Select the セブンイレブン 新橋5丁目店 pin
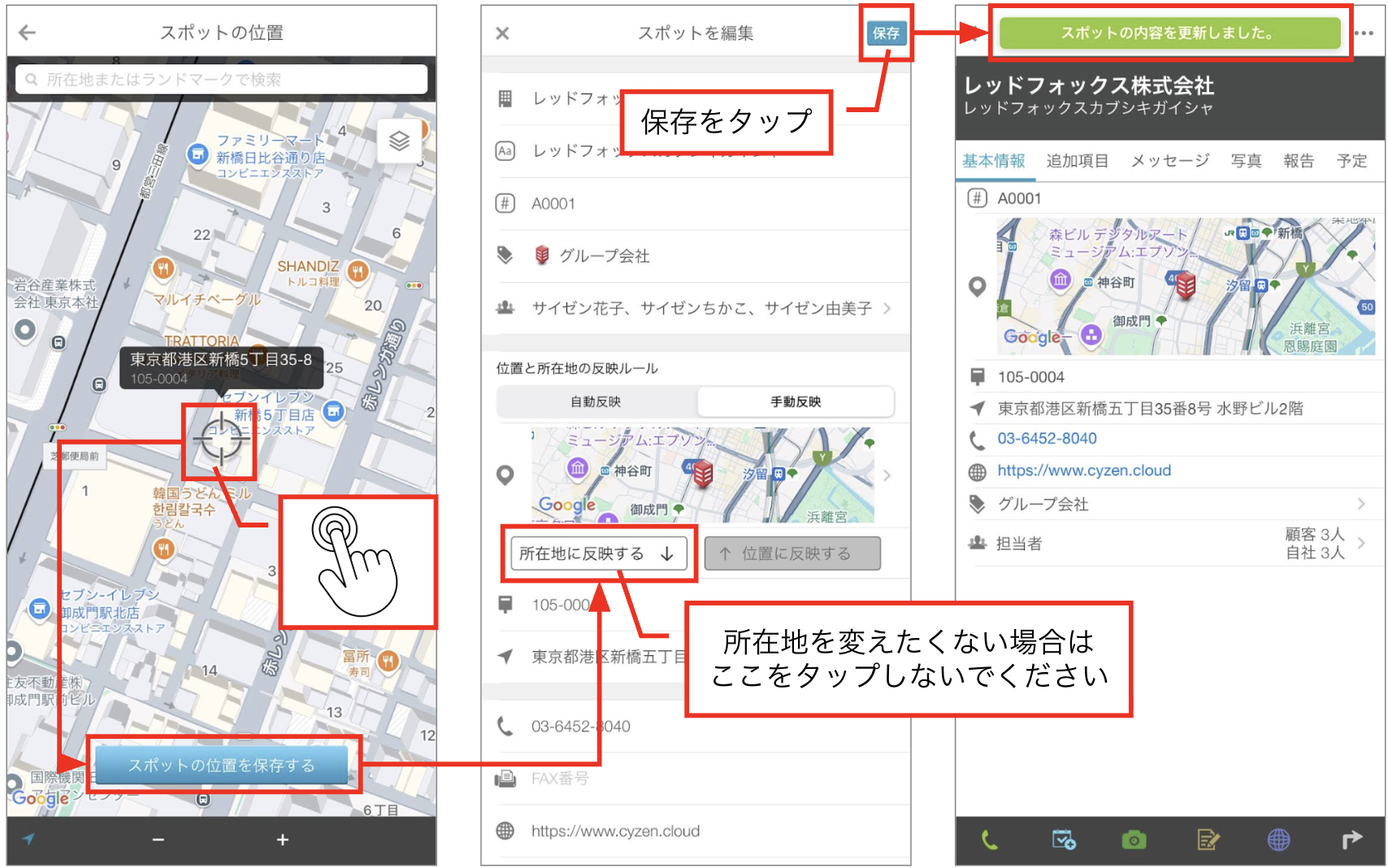 (x=333, y=411)
